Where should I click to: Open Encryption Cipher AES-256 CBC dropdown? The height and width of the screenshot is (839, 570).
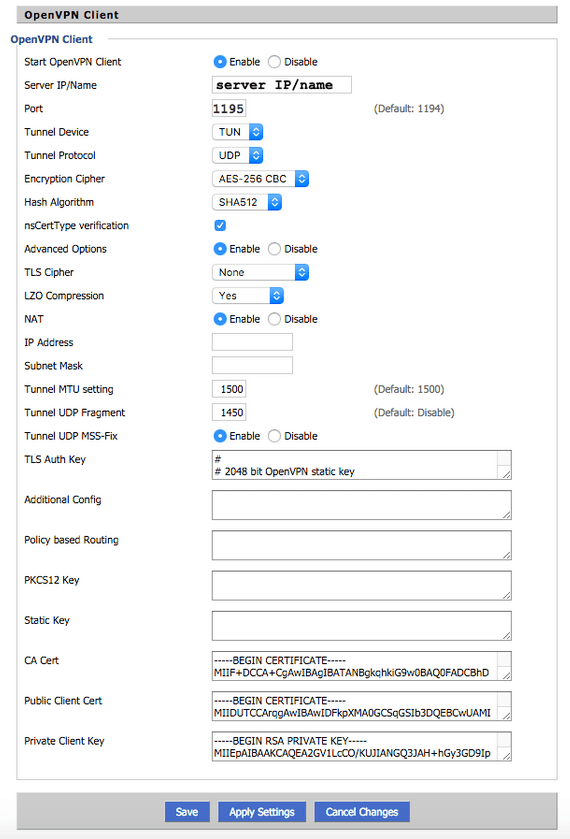click(x=261, y=179)
